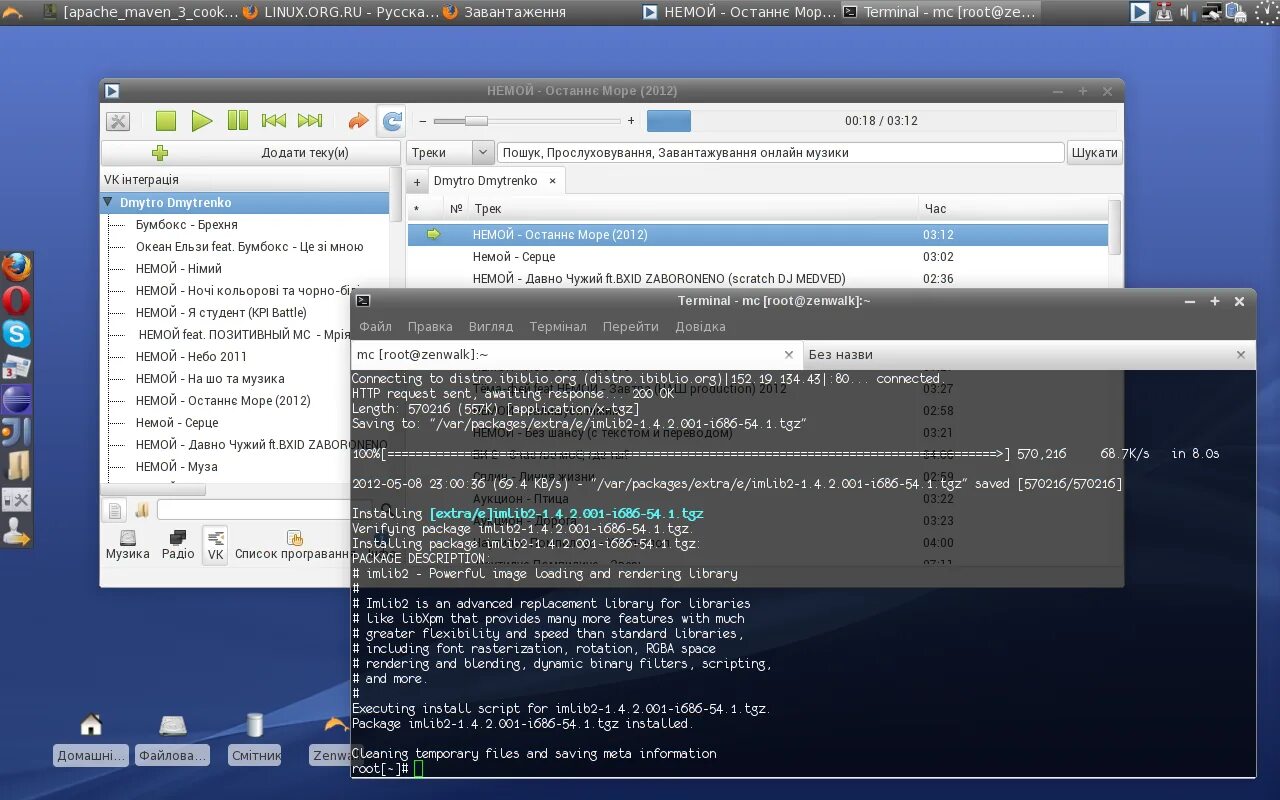1280x800 pixels.
Task: Click the folder view icon beside filter field
Action: [142, 510]
